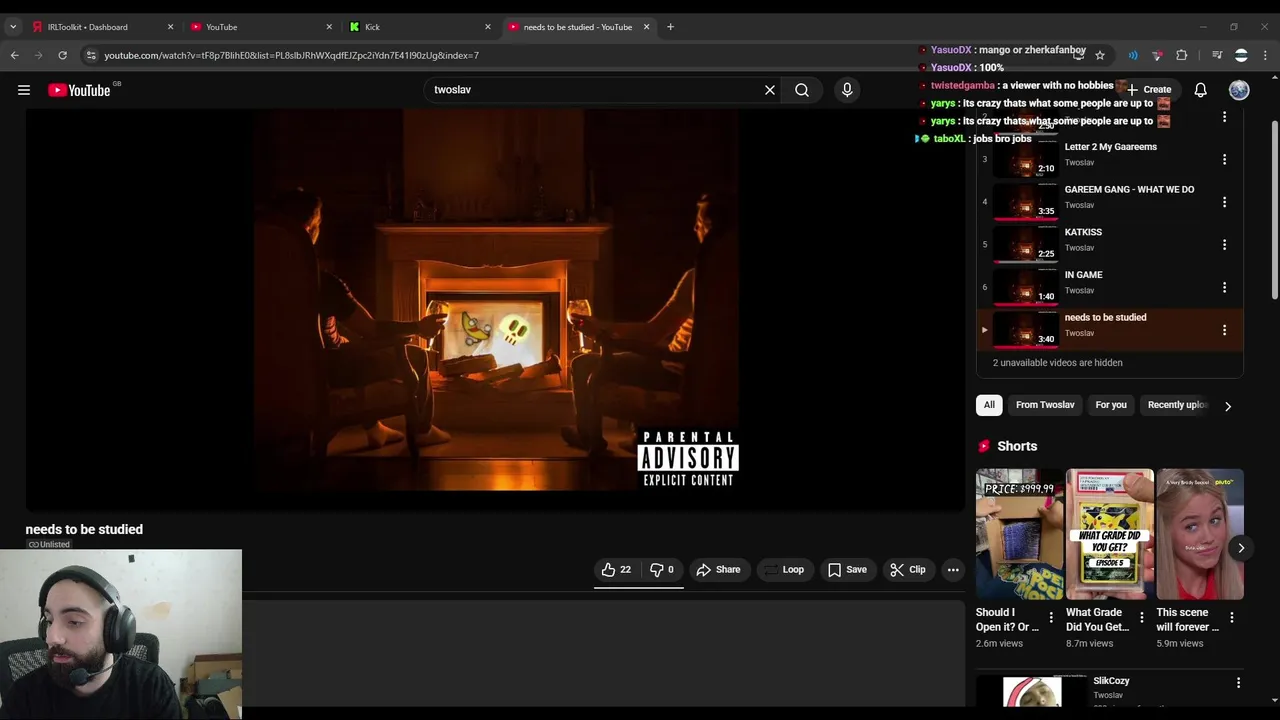Open options menu for KATKISS

[x=1224, y=246]
